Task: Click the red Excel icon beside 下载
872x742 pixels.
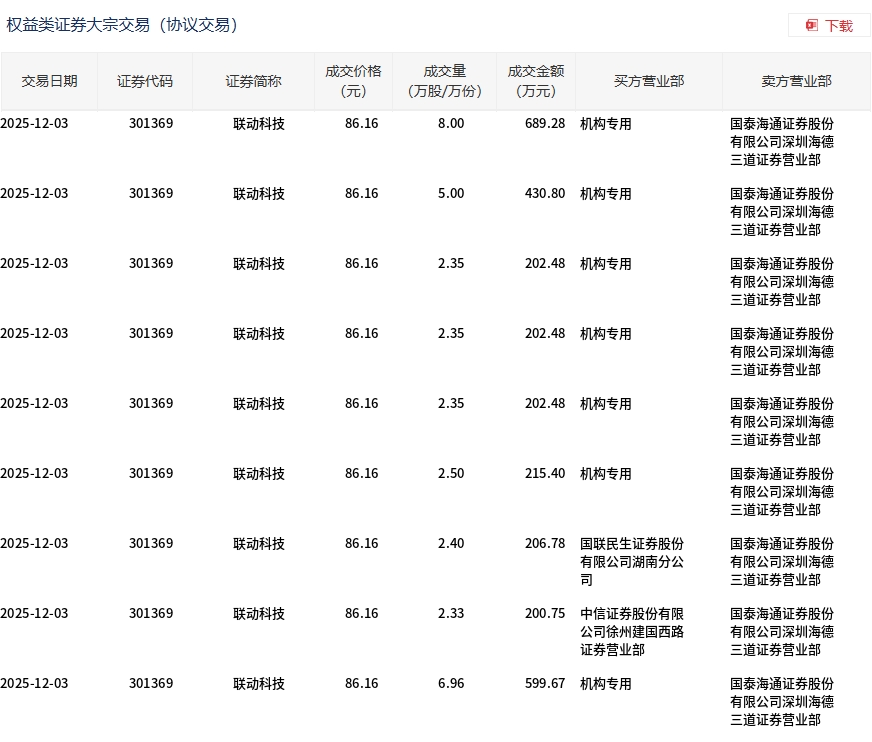Action: [812, 26]
